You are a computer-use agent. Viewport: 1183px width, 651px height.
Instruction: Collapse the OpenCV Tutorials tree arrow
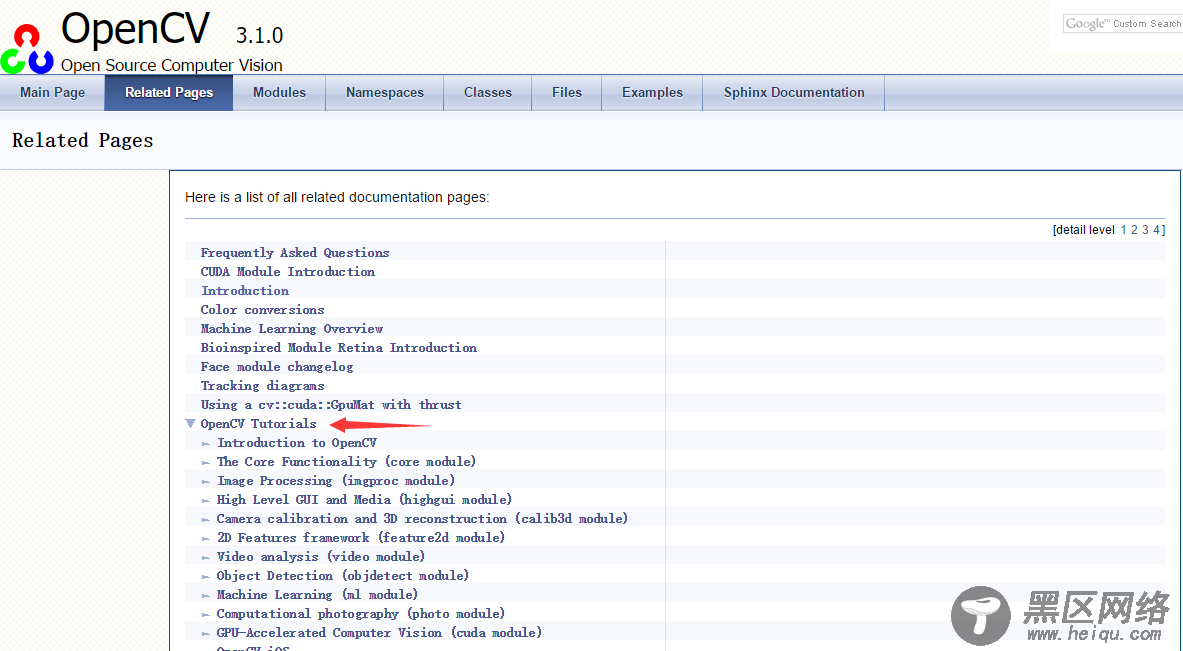(x=191, y=424)
